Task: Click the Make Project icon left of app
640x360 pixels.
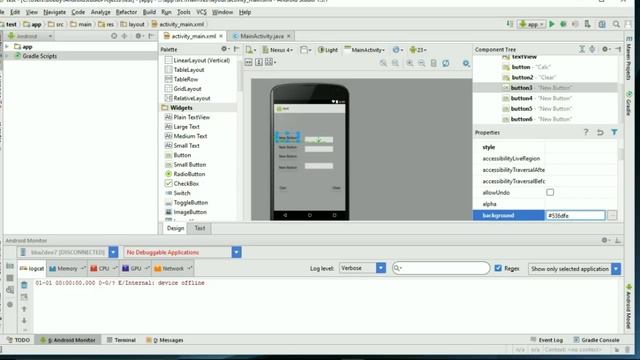Action: [510, 24]
